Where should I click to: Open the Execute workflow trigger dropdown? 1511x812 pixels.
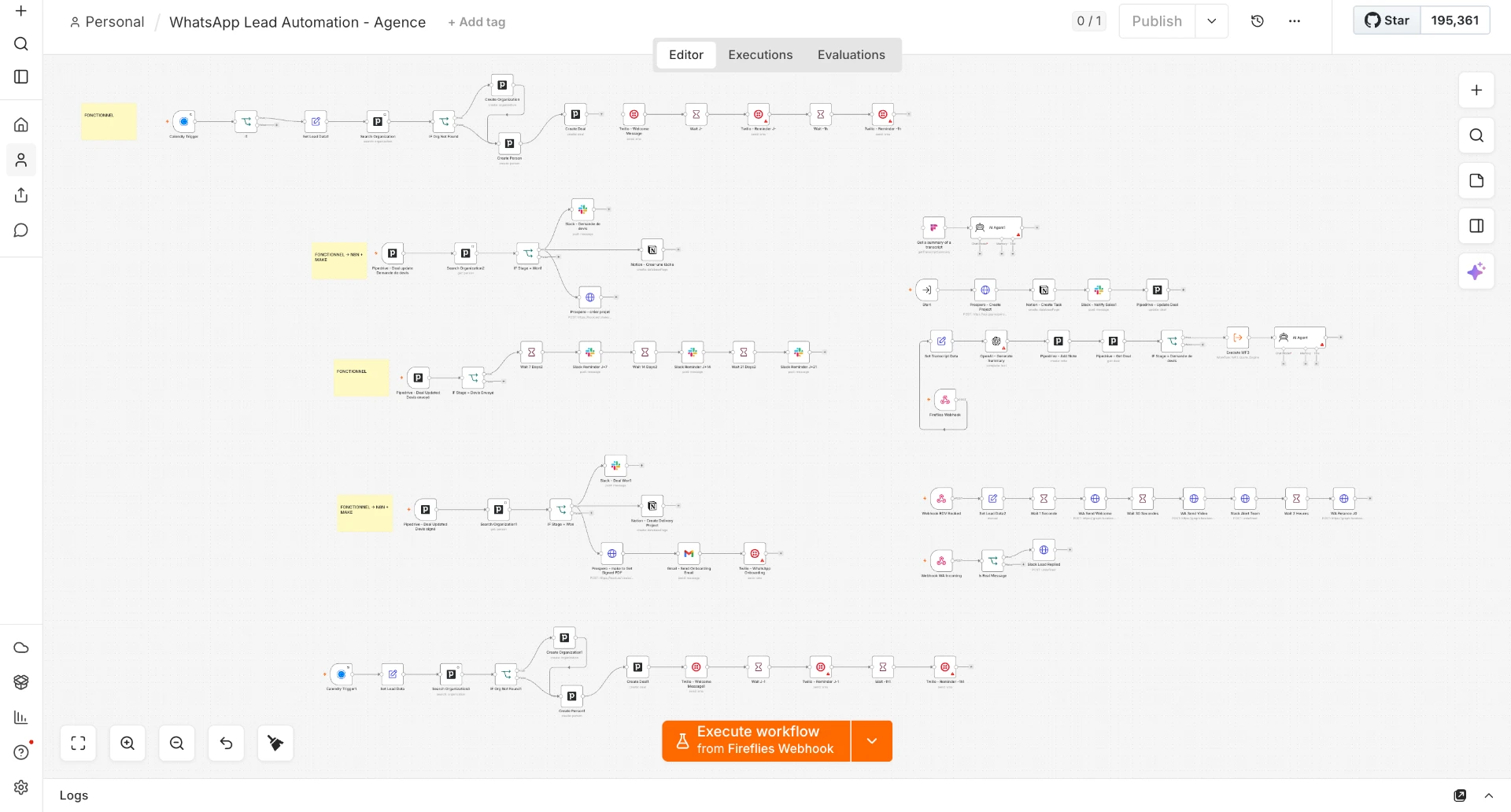point(872,741)
